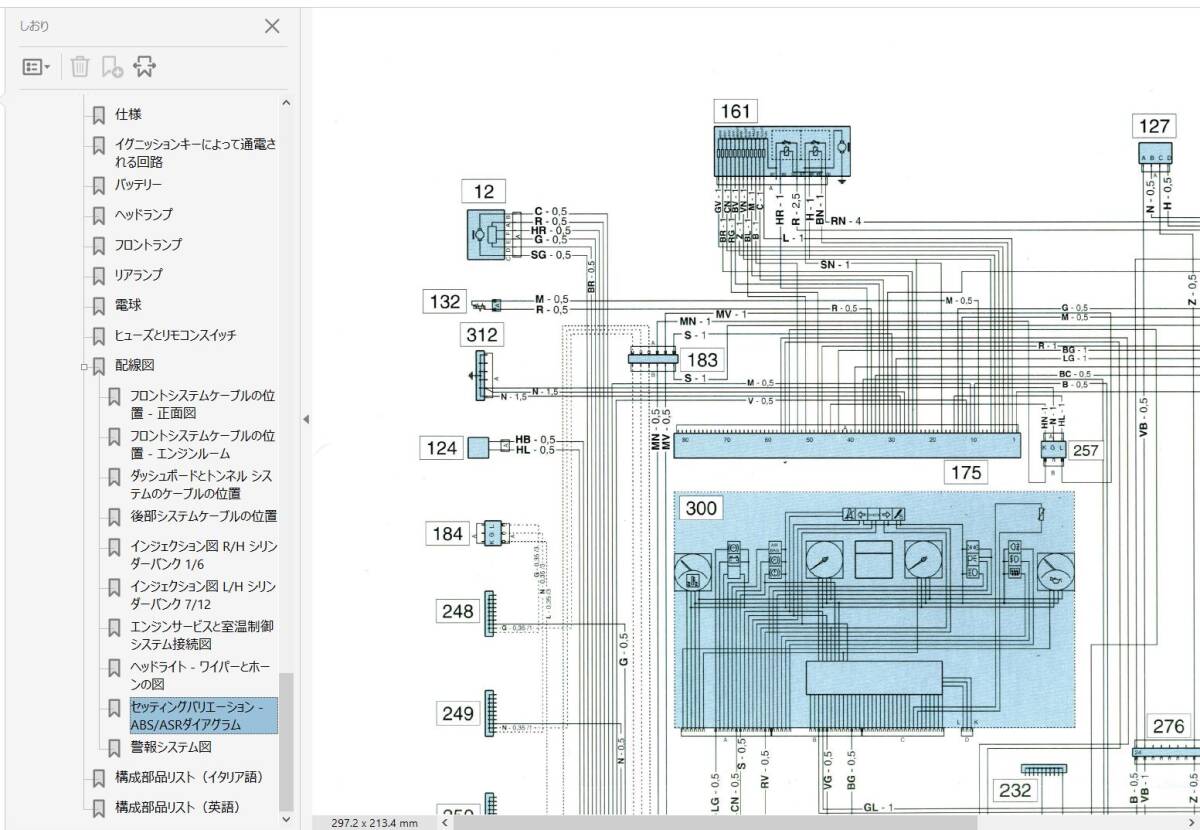Delete selected bookmark with trash icon
This screenshot has width=1200, height=830.
[80, 67]
